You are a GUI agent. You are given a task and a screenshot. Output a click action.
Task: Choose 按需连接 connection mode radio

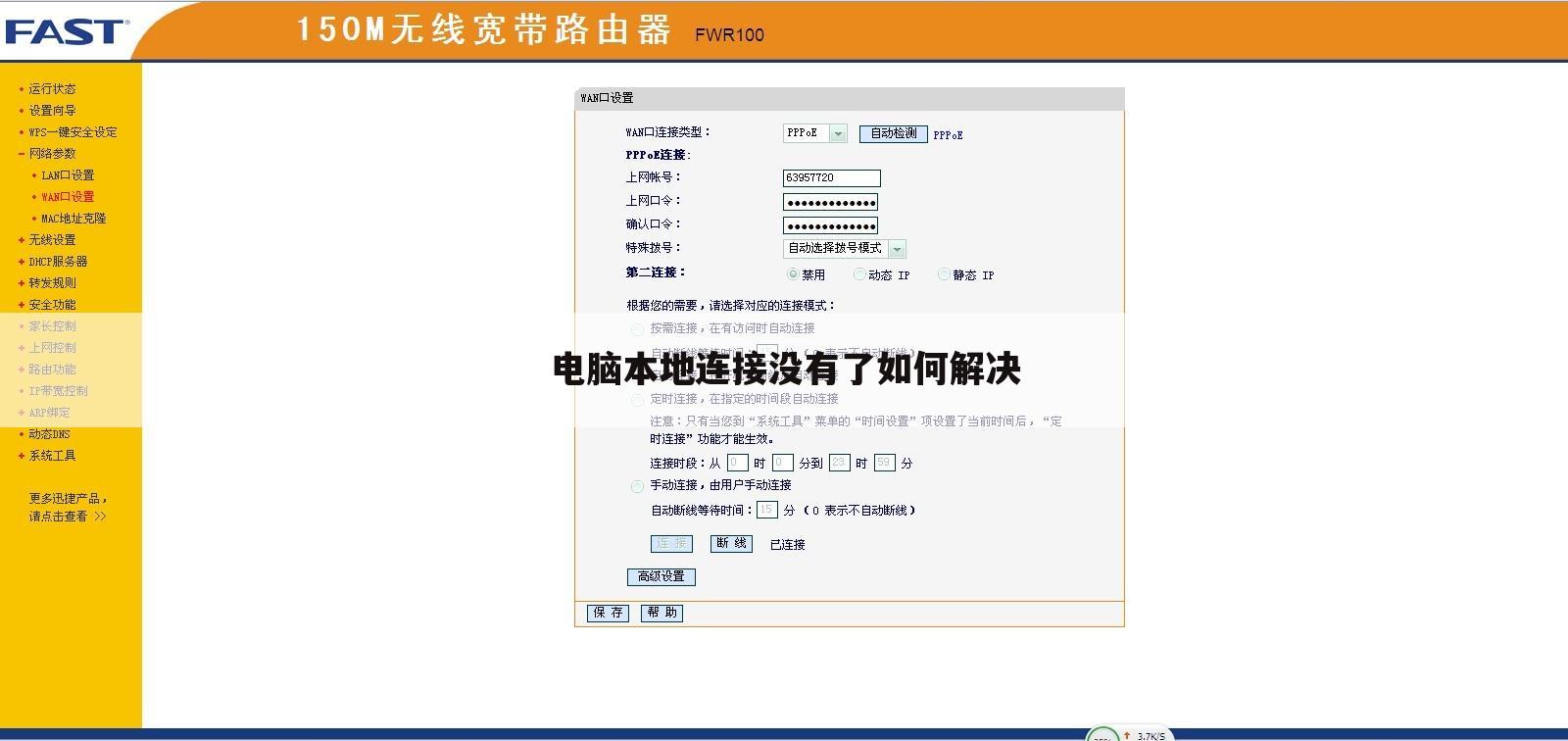tap(637, 329)
